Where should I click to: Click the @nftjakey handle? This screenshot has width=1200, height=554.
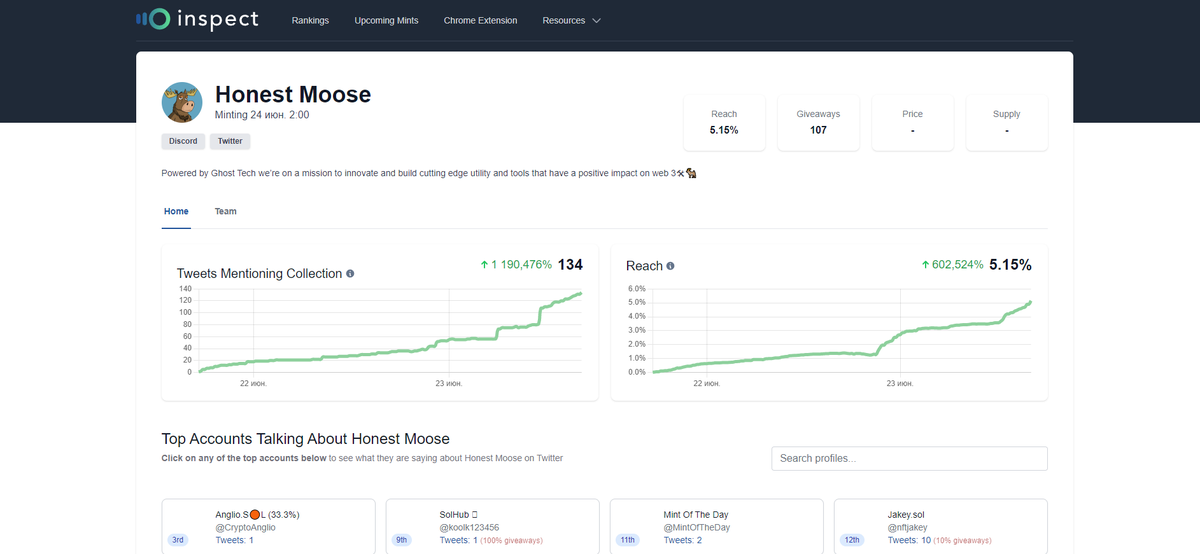pos(908,527)
